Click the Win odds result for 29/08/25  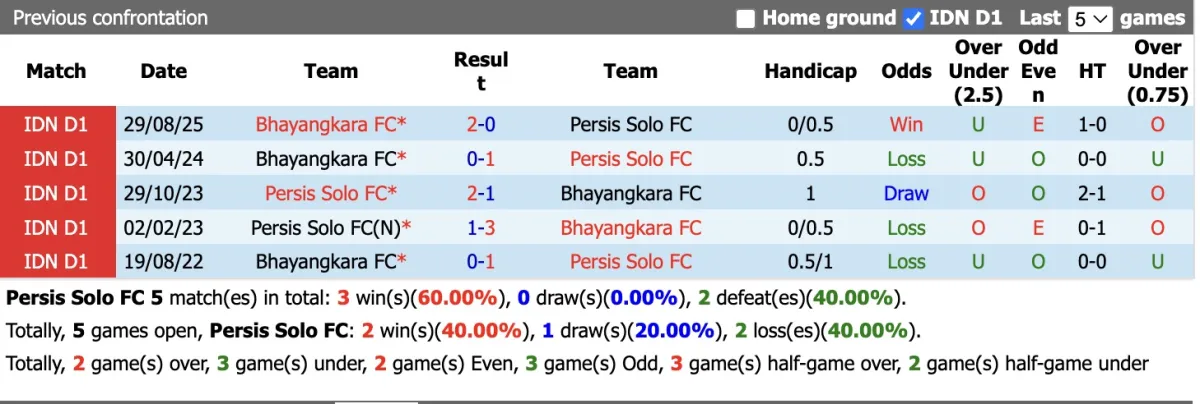(x=906, y=125)
